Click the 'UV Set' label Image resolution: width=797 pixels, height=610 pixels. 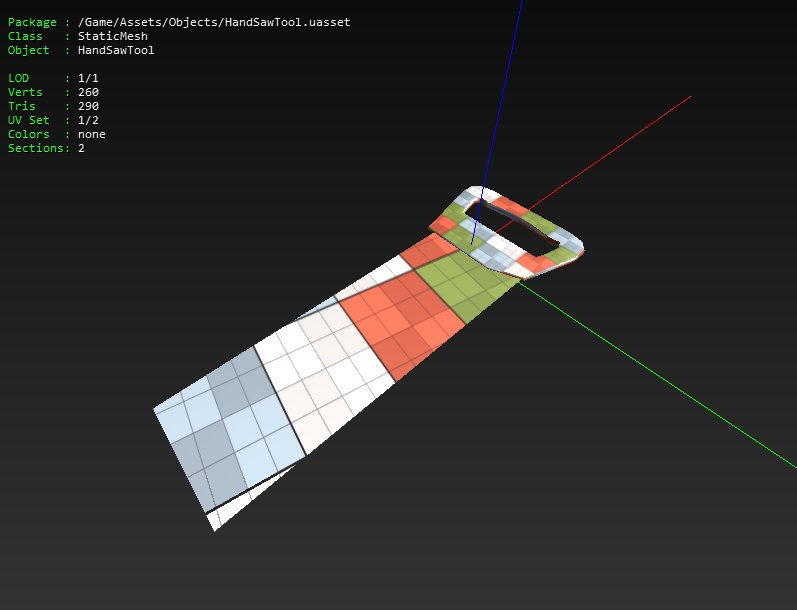pos(28,120)
